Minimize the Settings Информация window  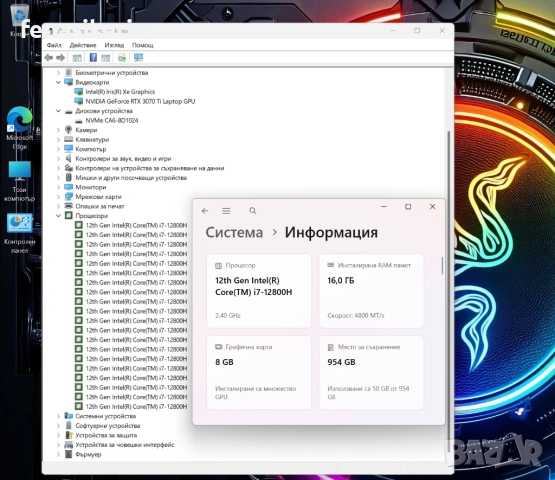384,206
